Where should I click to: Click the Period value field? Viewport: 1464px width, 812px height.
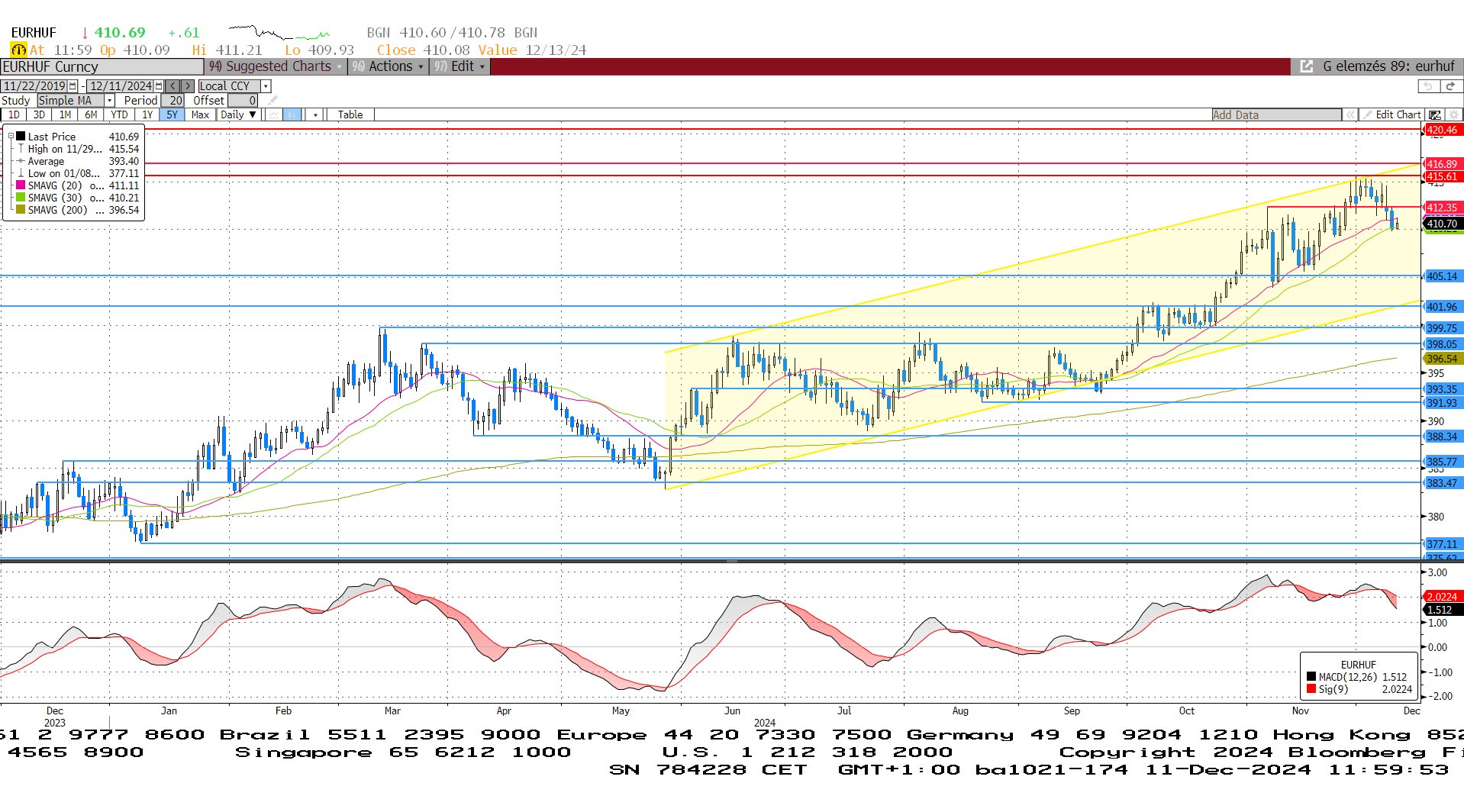click(x=173, y=101)
